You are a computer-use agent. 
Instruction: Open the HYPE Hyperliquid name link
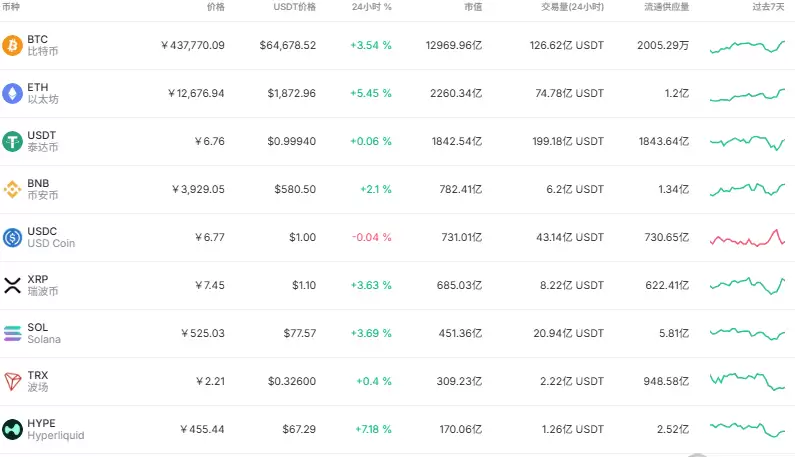(56, 429)
